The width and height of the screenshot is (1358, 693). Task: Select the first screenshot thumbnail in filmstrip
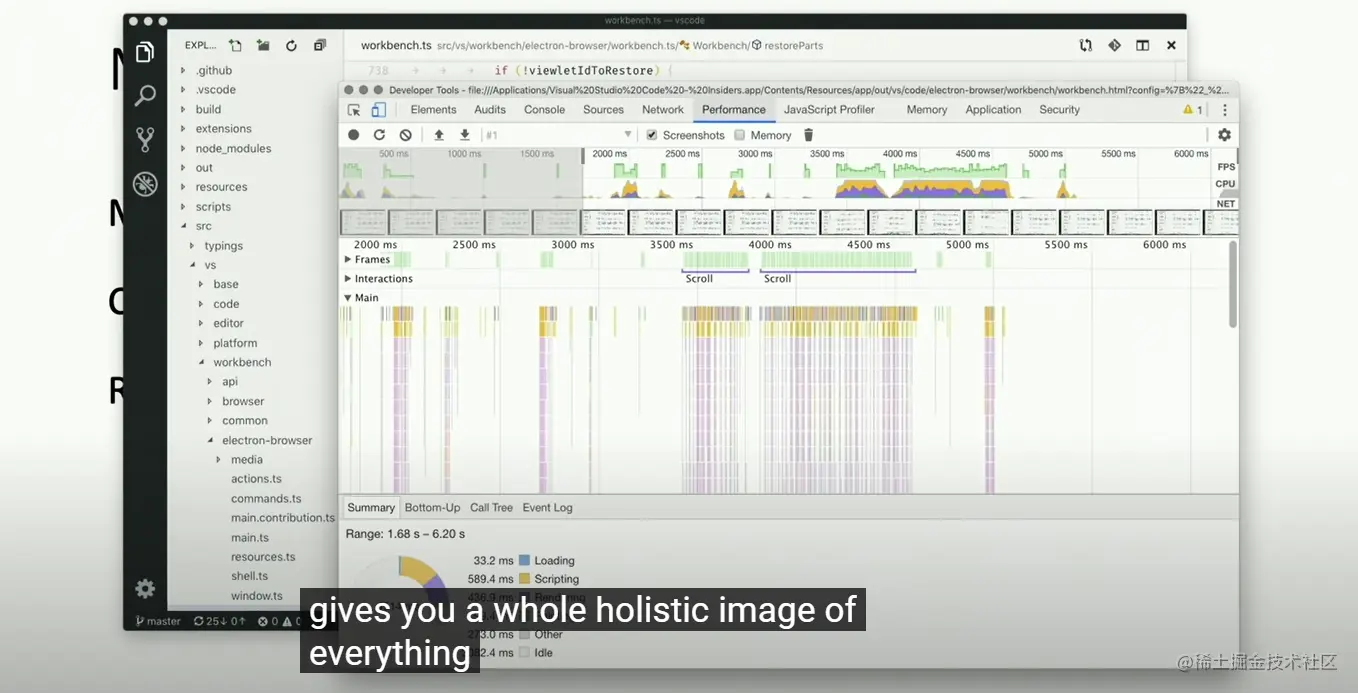click(x=362, y=222)
